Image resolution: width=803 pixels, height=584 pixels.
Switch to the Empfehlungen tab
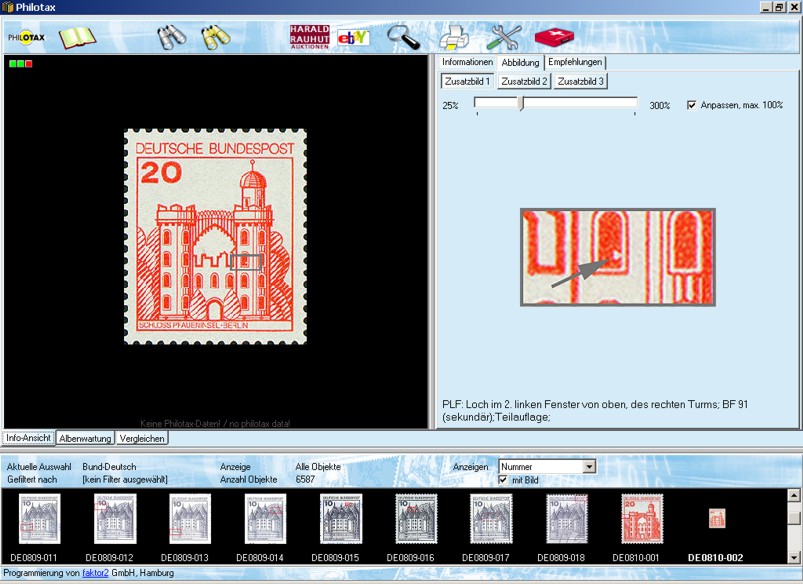pos(575,62)
